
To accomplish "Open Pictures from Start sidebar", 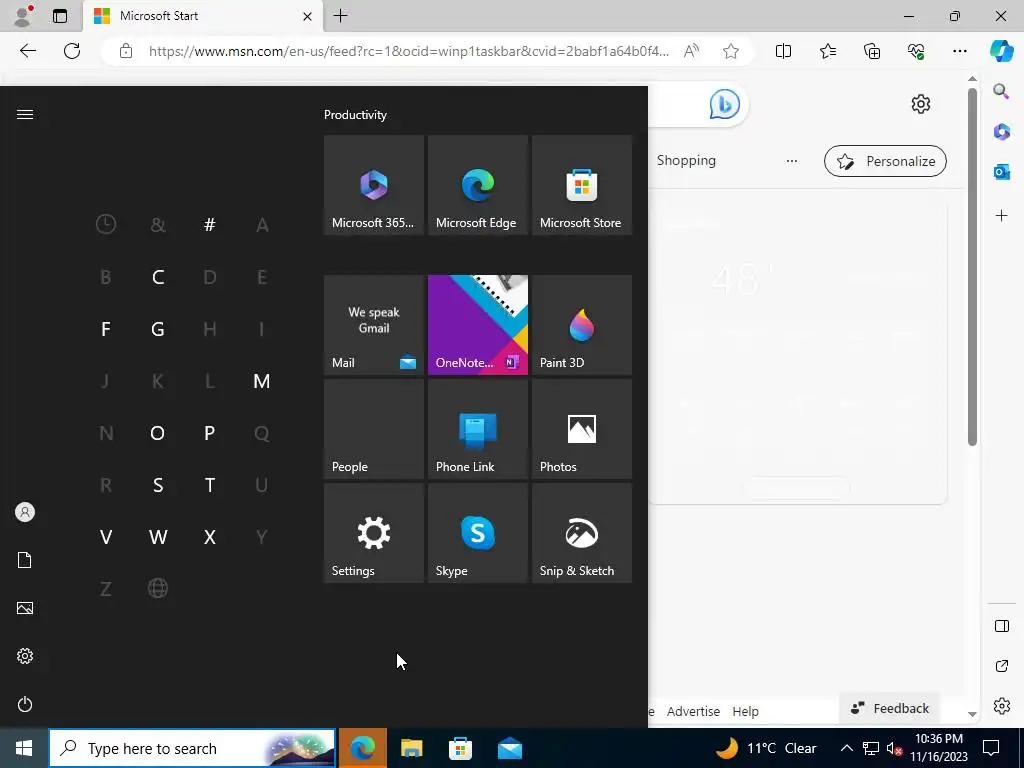I will coord(25,608).
